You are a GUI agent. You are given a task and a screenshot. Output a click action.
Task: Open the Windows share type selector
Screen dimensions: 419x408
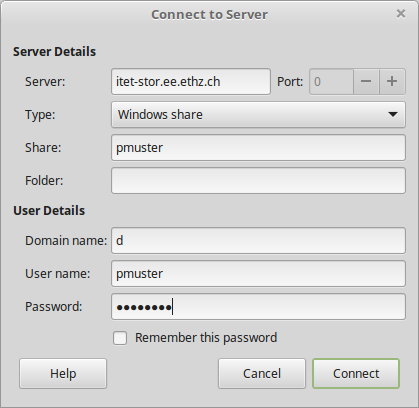[258, 114]
